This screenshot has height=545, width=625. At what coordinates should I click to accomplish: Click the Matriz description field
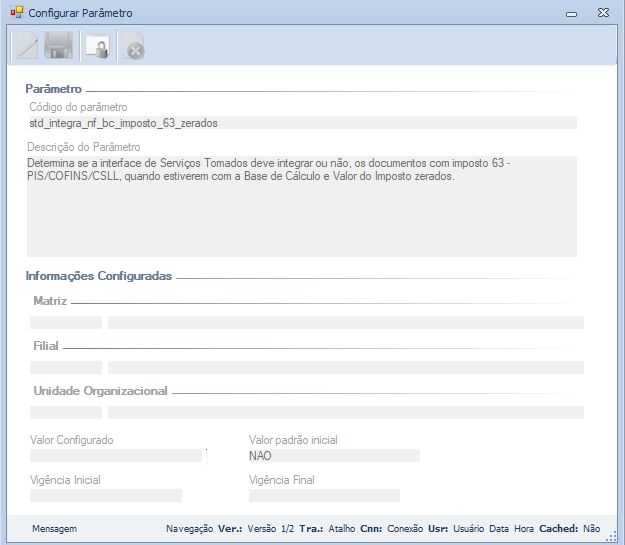click(346, 323)
